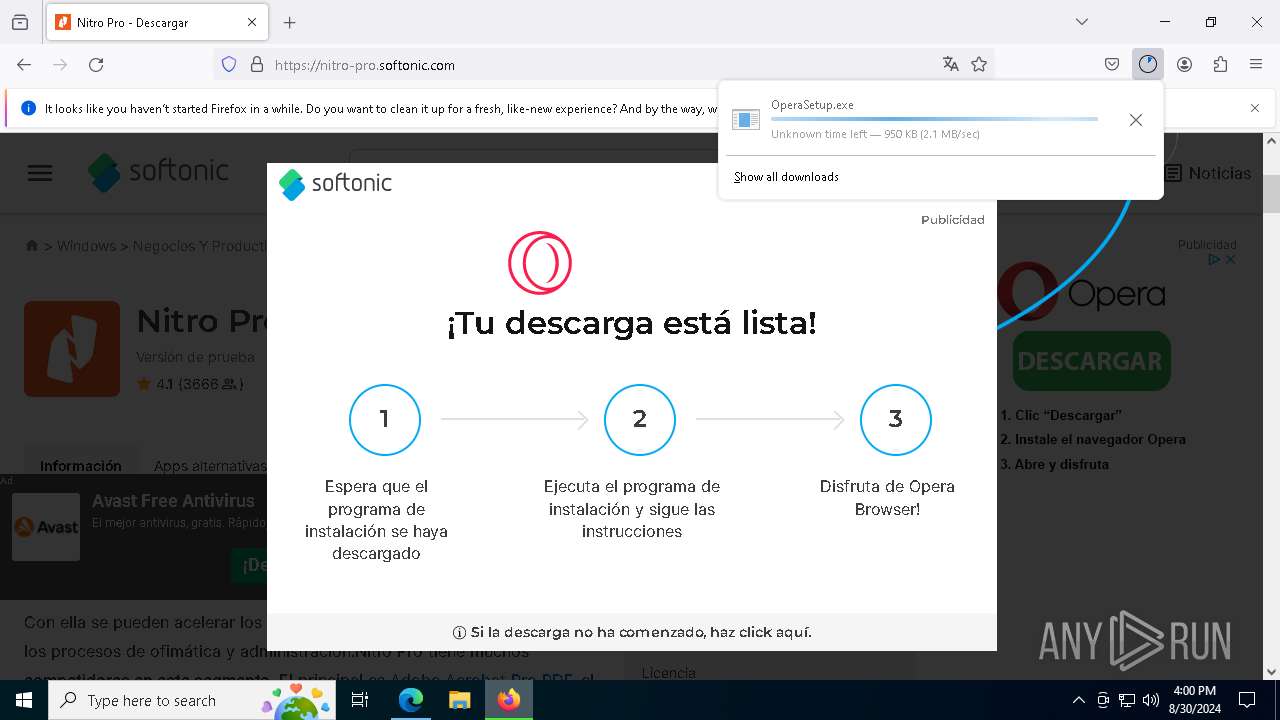
Task: Open Task View on the taskbar
Action: click(360, 700)
